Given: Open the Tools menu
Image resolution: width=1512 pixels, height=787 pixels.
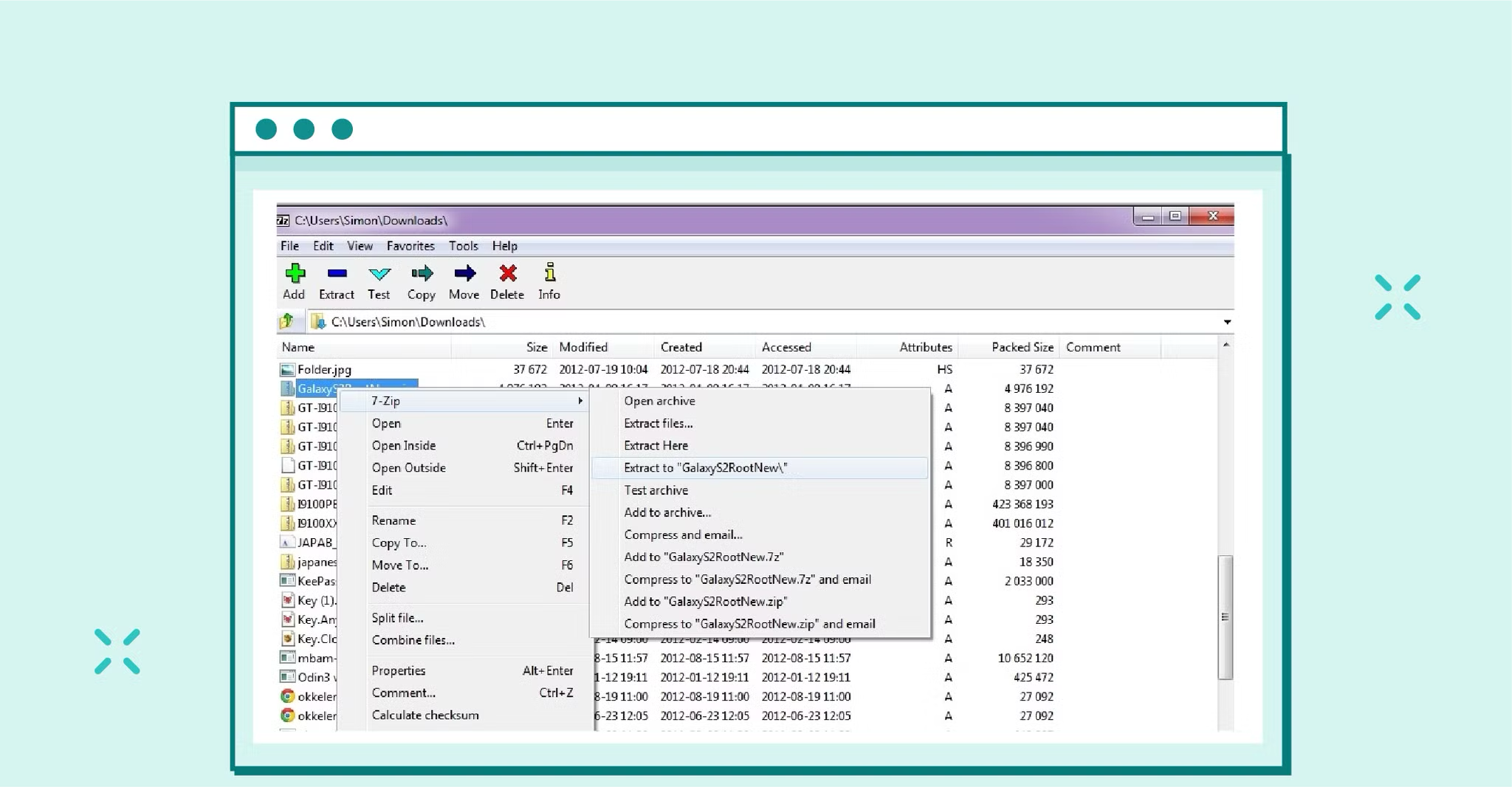Looking at the screenshot, I should [464, 246].
